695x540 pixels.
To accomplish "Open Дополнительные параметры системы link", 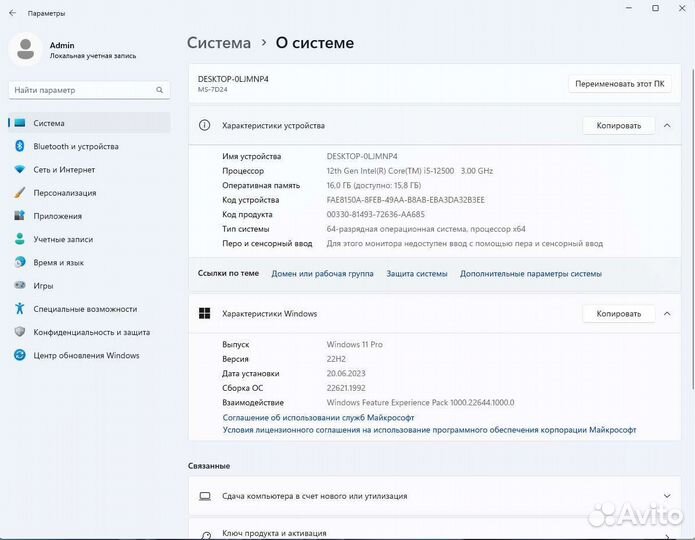I will click(531, 274).
